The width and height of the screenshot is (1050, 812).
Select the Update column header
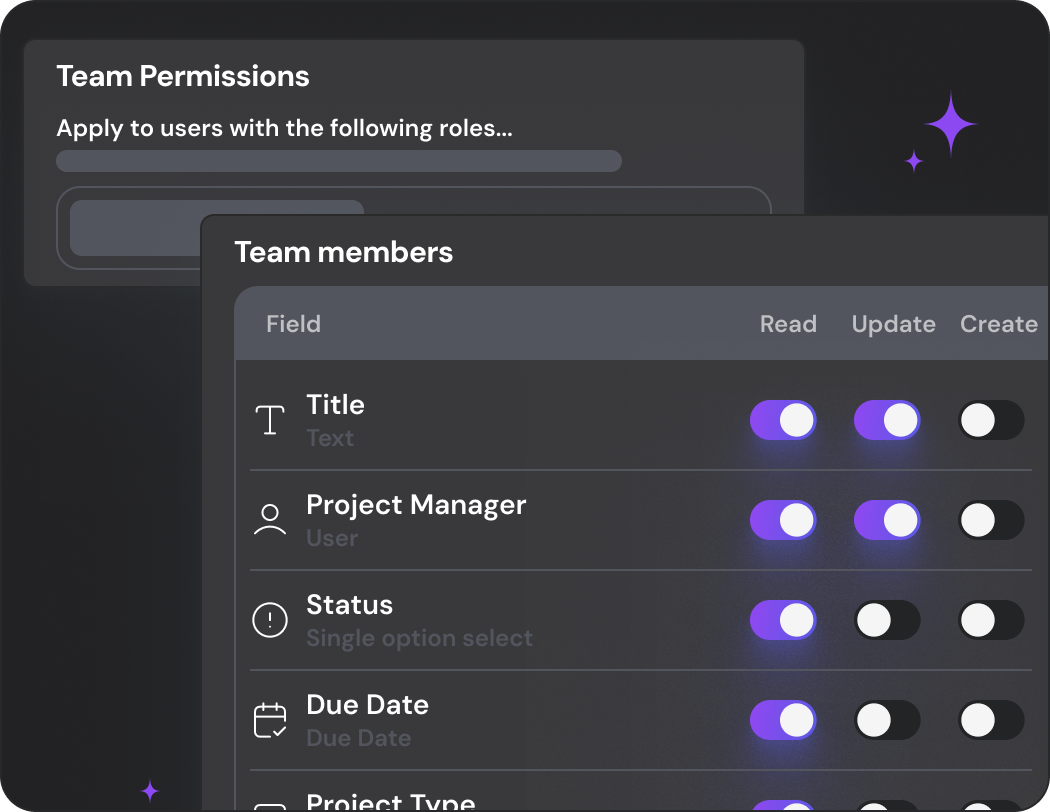pyautogui.click(x=893, y=324)
